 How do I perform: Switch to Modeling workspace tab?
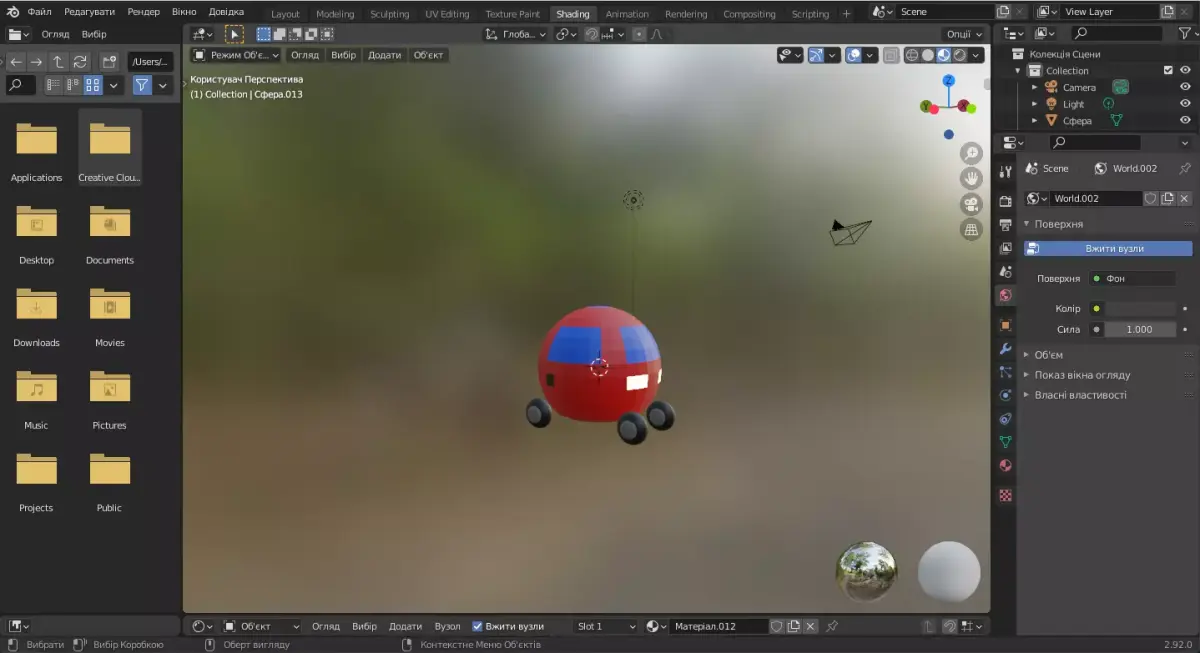pos(335,14)
